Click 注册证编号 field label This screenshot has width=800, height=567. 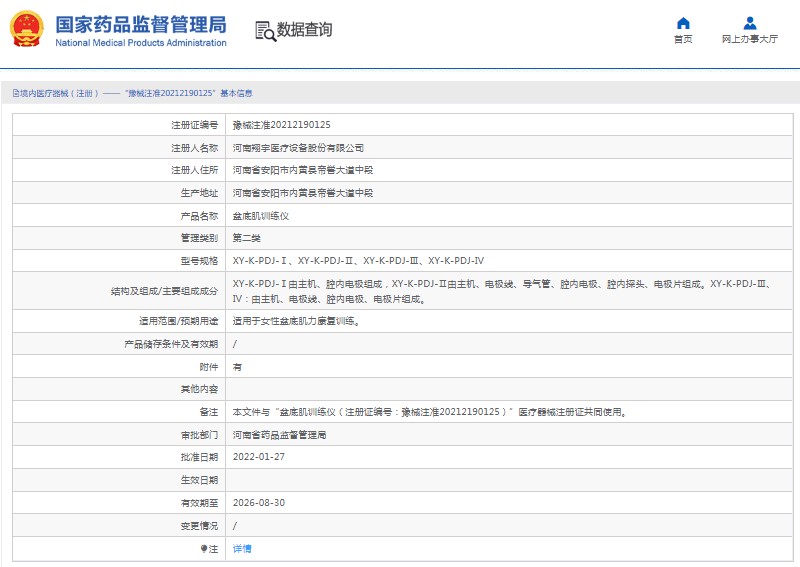(x=194, y=125)
